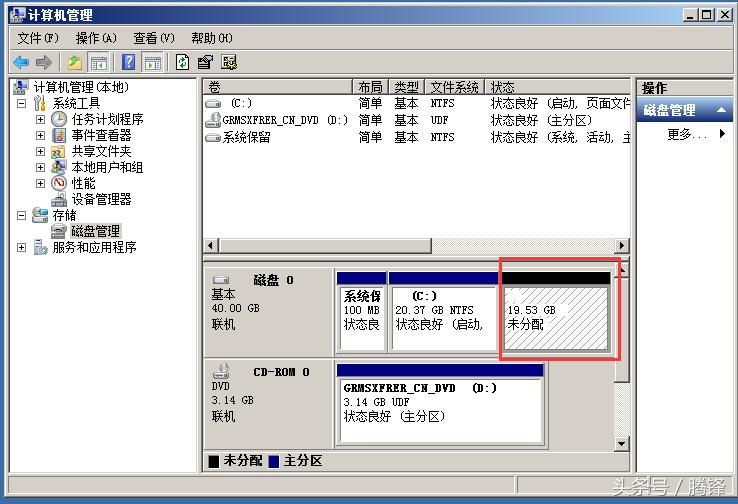Click the Performance icon in tree
Image resolution: width=738 pixels, height=504 pixels.
59,183
